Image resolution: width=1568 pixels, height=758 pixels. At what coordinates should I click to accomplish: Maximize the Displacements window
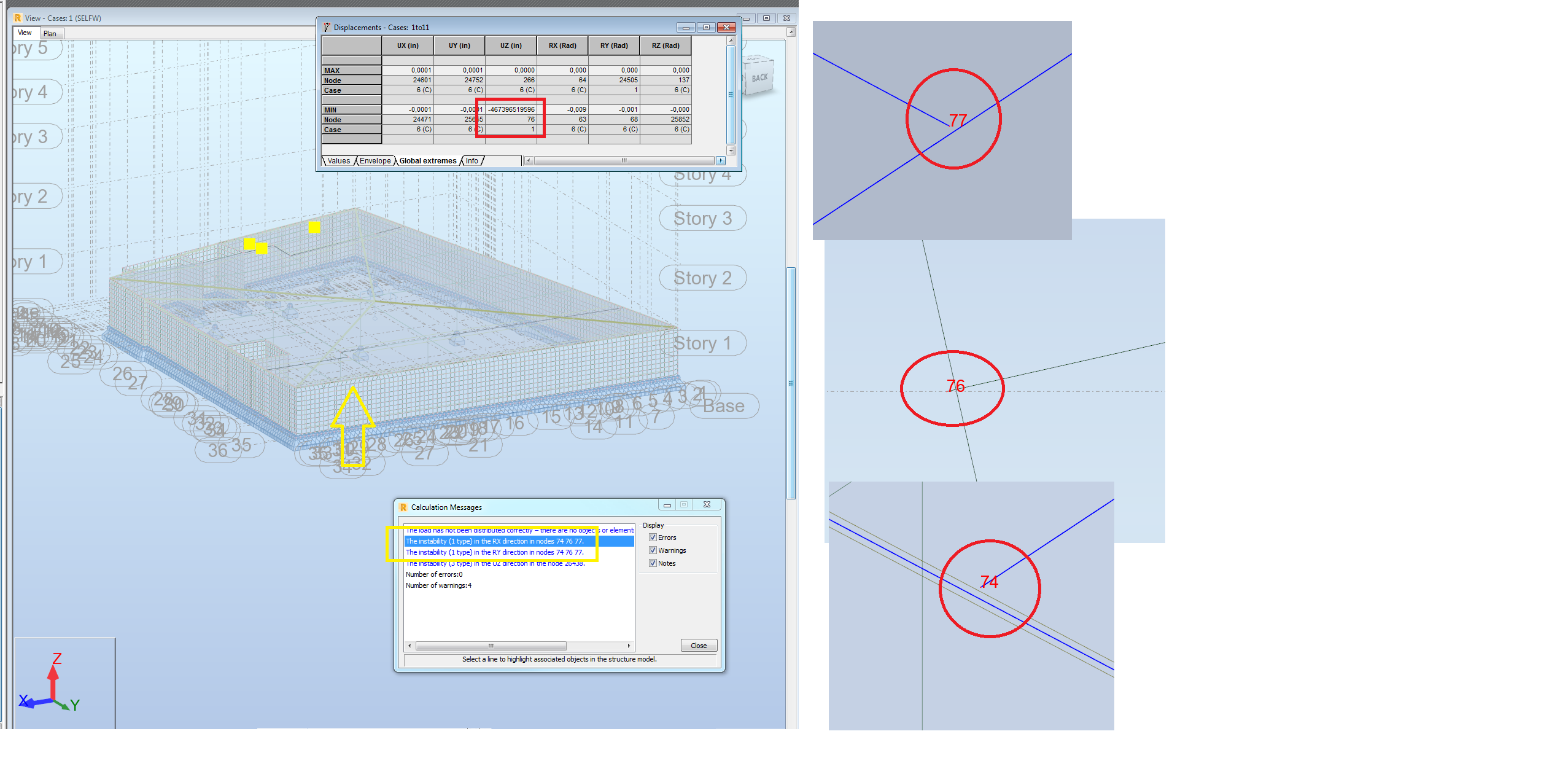click(x=706, y=28)
